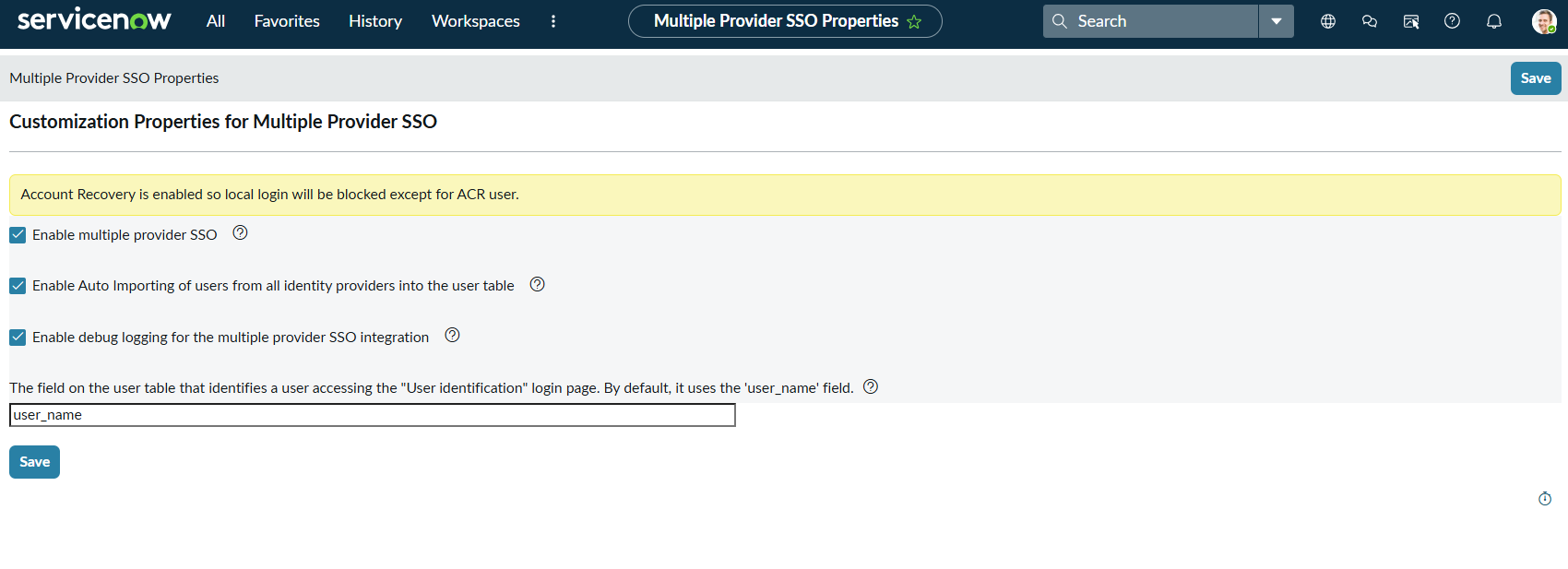This screenshot has height=569, width=1568.
Task: Click the help question mark in header
Action: tap(1452, 21)
